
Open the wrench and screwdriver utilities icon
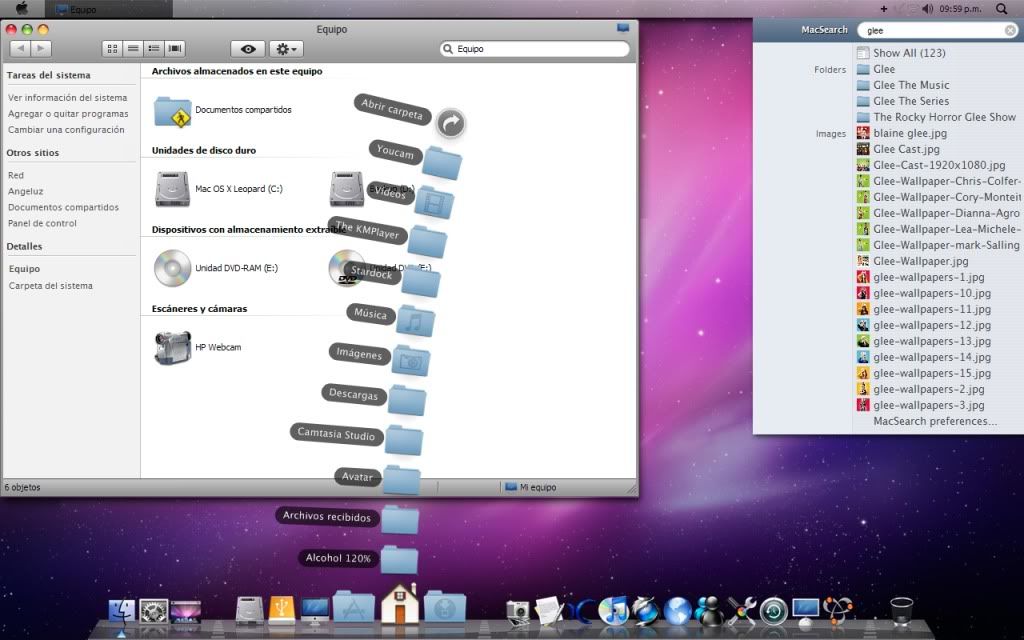(x=742, y=611)
